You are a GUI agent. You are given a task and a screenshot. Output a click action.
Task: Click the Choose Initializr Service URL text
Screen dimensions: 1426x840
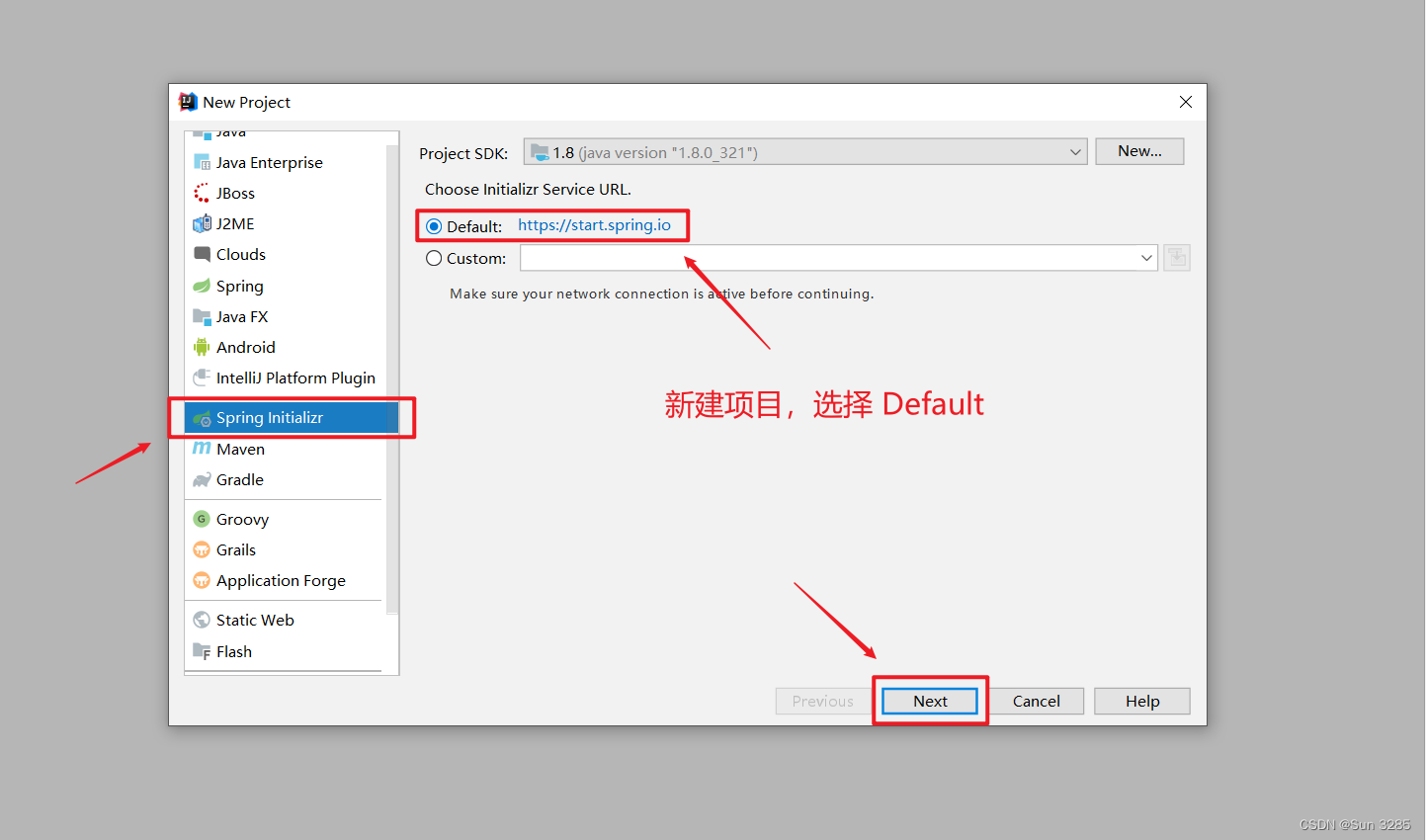528,189
